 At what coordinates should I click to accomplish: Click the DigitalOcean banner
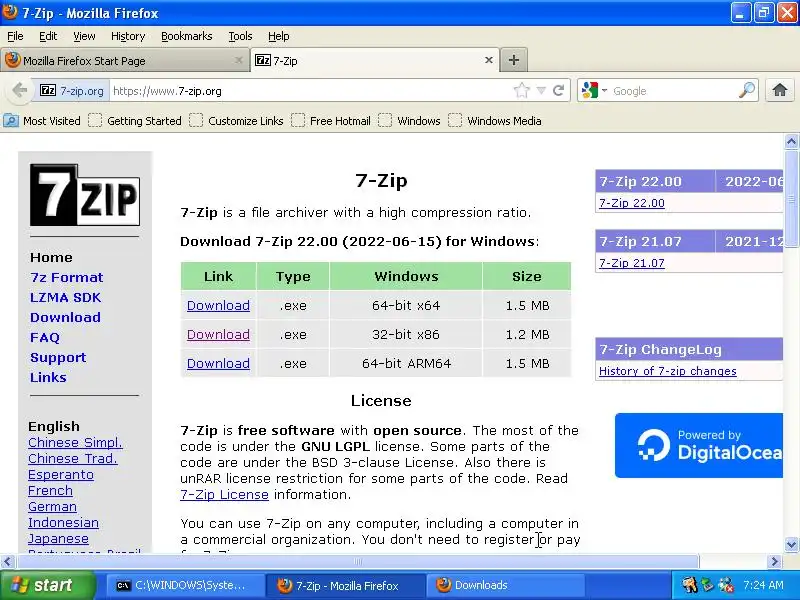pyautogui.click(x=699, y=445)
